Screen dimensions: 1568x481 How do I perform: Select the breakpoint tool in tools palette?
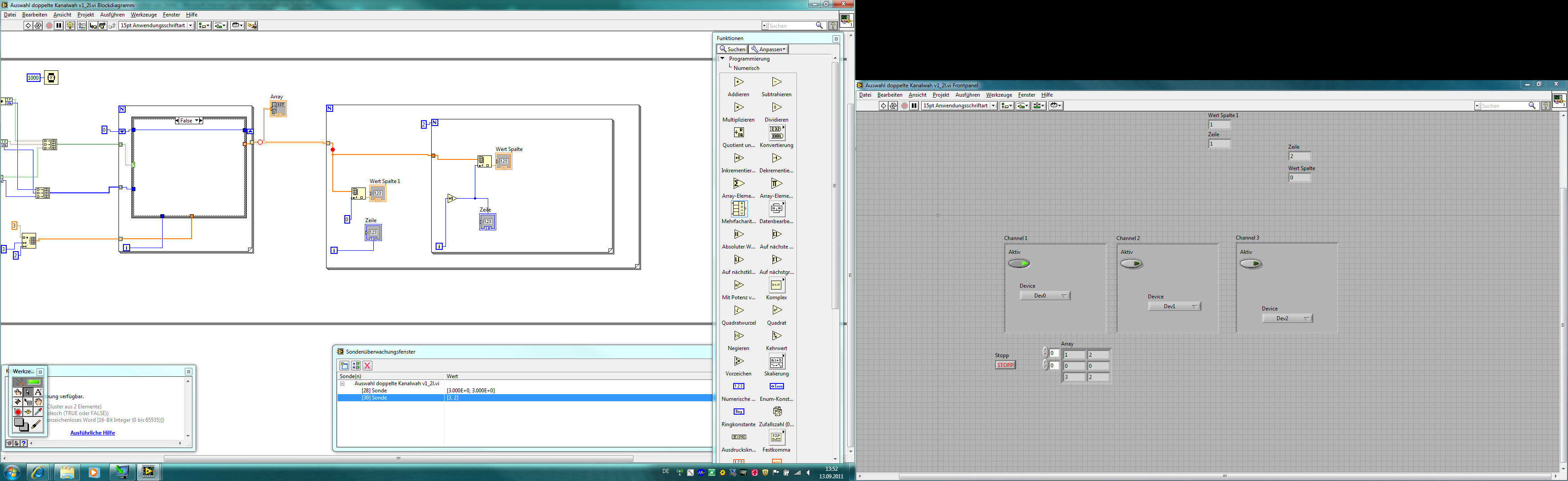18,412
